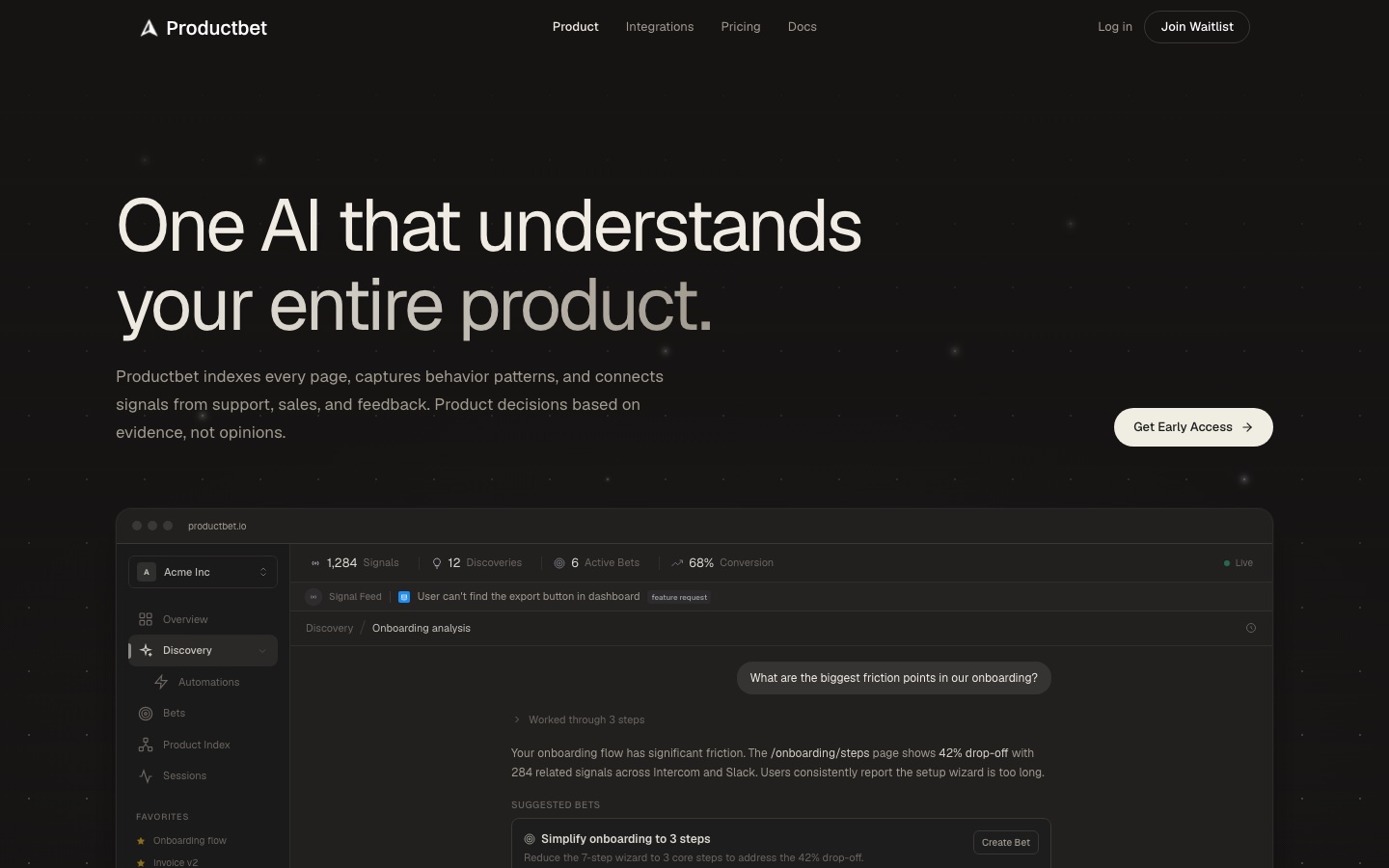Click the Simplify onboarding to 3 steps title
The width and height of the screenshot is (1389, 868).
coord(626,839)
